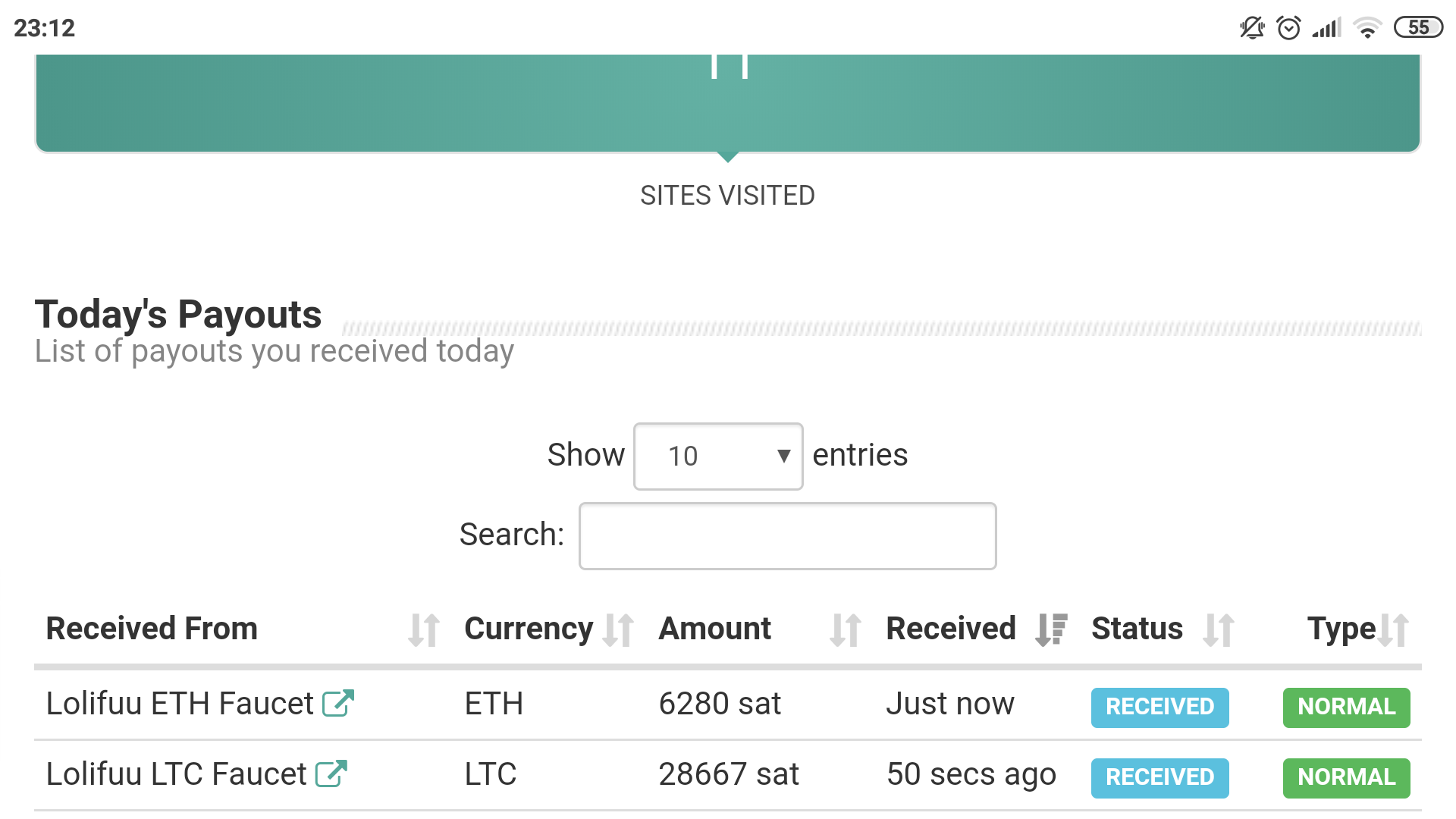Sort by Status column arrows
Image resolution: width=1456 pixels, height=819 pixels.
(1219, 630)
